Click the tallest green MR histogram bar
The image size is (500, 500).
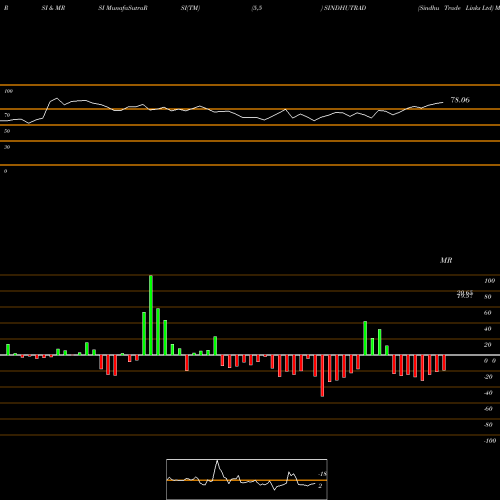(151, 315)
